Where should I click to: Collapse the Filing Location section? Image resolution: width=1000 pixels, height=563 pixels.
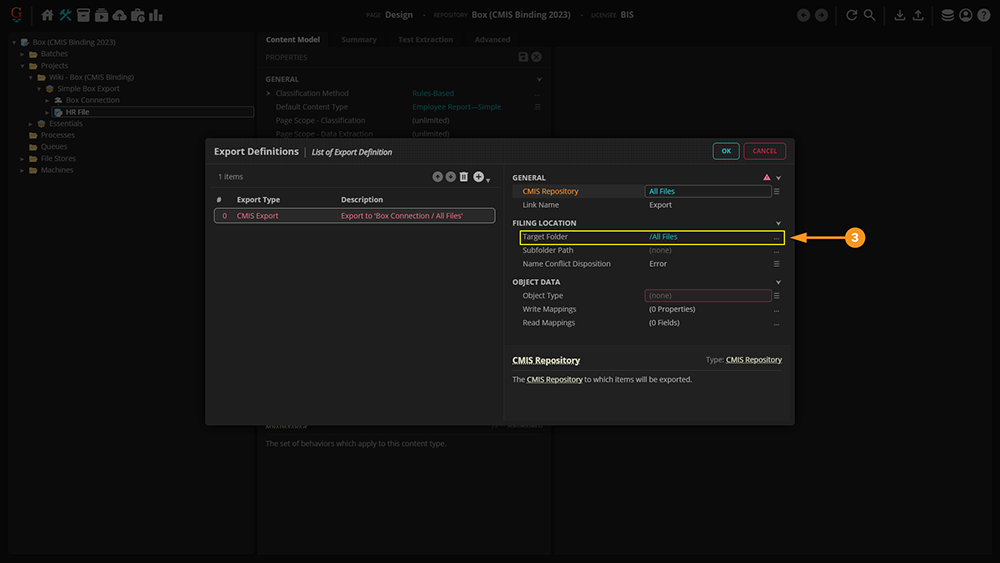point(778,223)
